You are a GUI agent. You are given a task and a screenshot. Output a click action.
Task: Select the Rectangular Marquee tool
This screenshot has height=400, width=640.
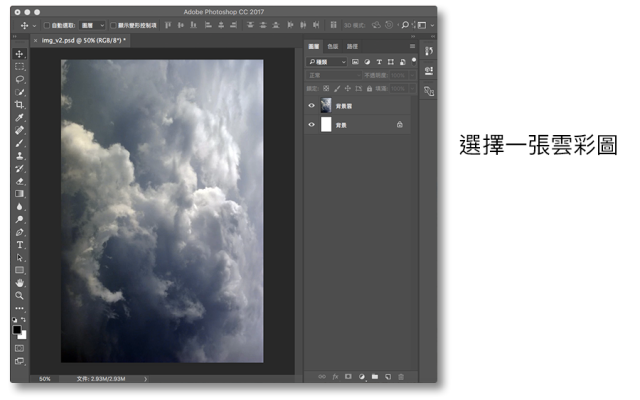19,65
